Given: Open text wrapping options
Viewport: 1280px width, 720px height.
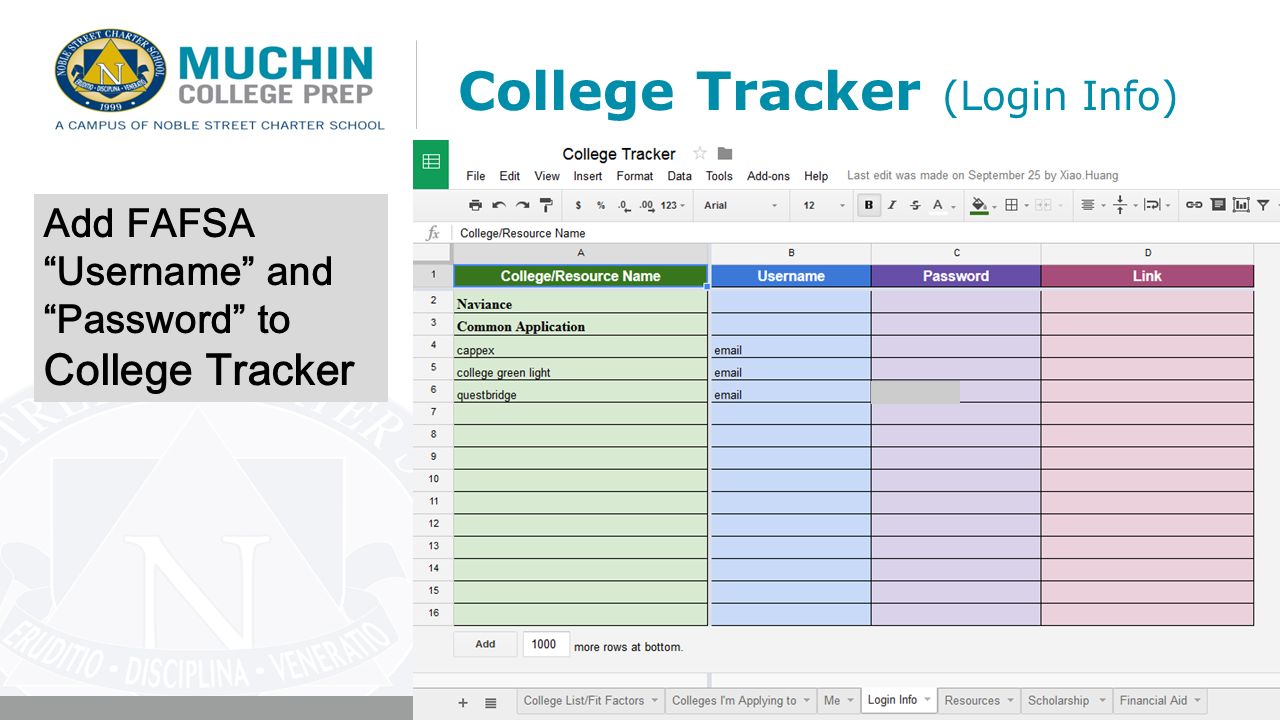Looking at the screenshot, I should point(1157,205).
